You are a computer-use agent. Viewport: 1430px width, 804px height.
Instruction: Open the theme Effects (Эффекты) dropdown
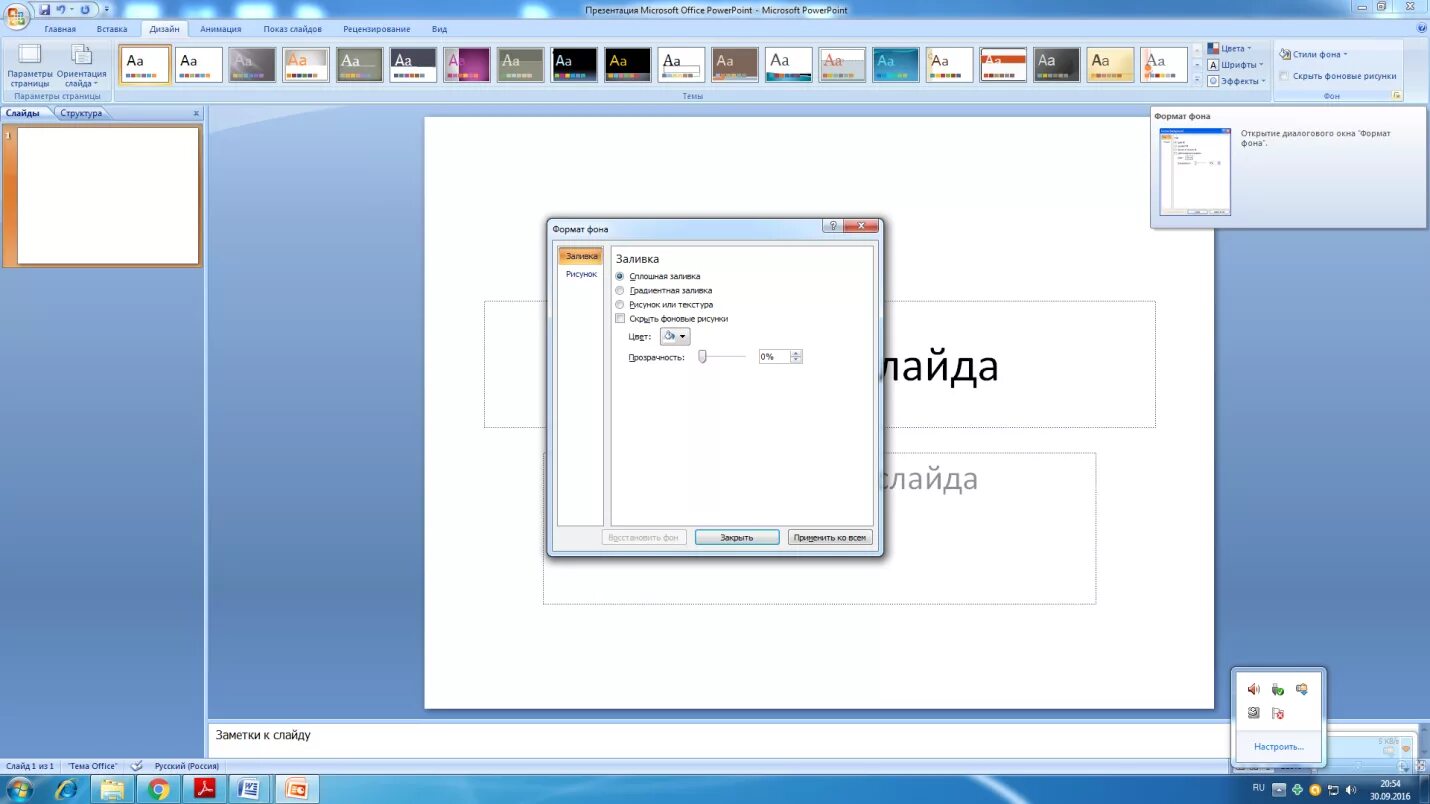click(x=1236, y=81)
